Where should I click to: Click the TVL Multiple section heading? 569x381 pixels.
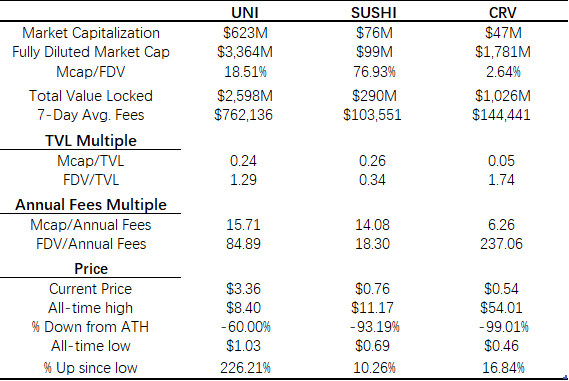pos(91,141)
